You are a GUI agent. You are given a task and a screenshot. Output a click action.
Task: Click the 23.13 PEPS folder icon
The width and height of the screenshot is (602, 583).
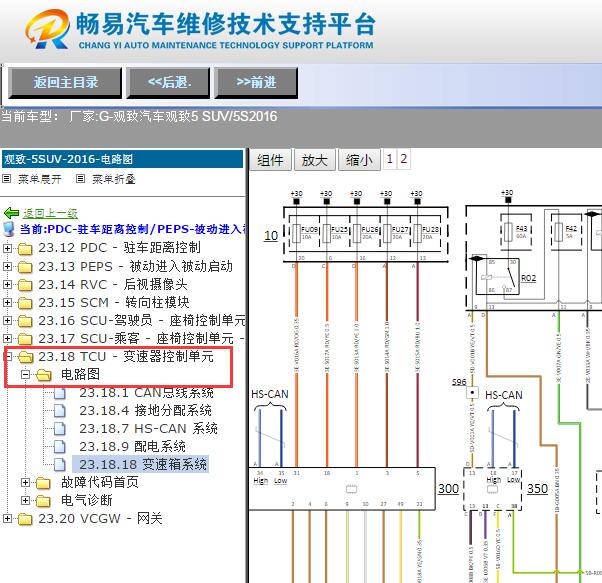[25, 267]
